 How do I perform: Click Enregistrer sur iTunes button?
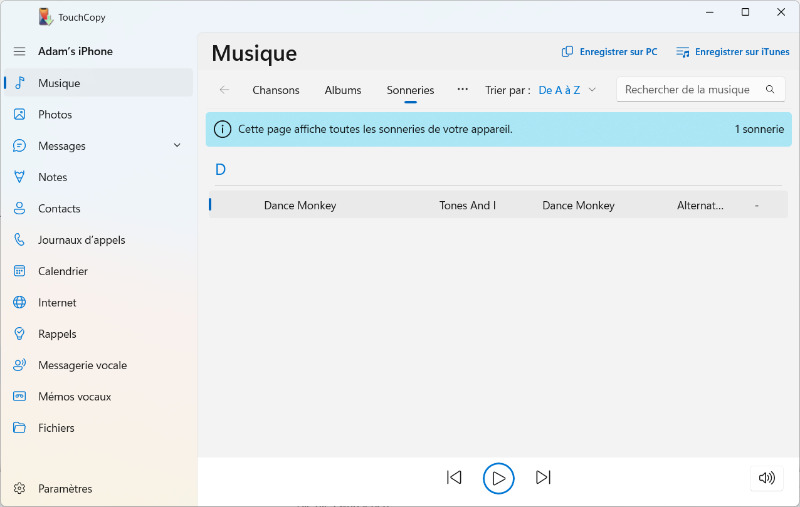(x=732, y=52)
